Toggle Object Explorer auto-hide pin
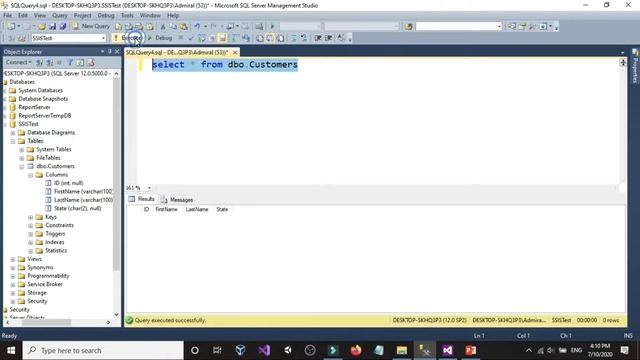 109,51
